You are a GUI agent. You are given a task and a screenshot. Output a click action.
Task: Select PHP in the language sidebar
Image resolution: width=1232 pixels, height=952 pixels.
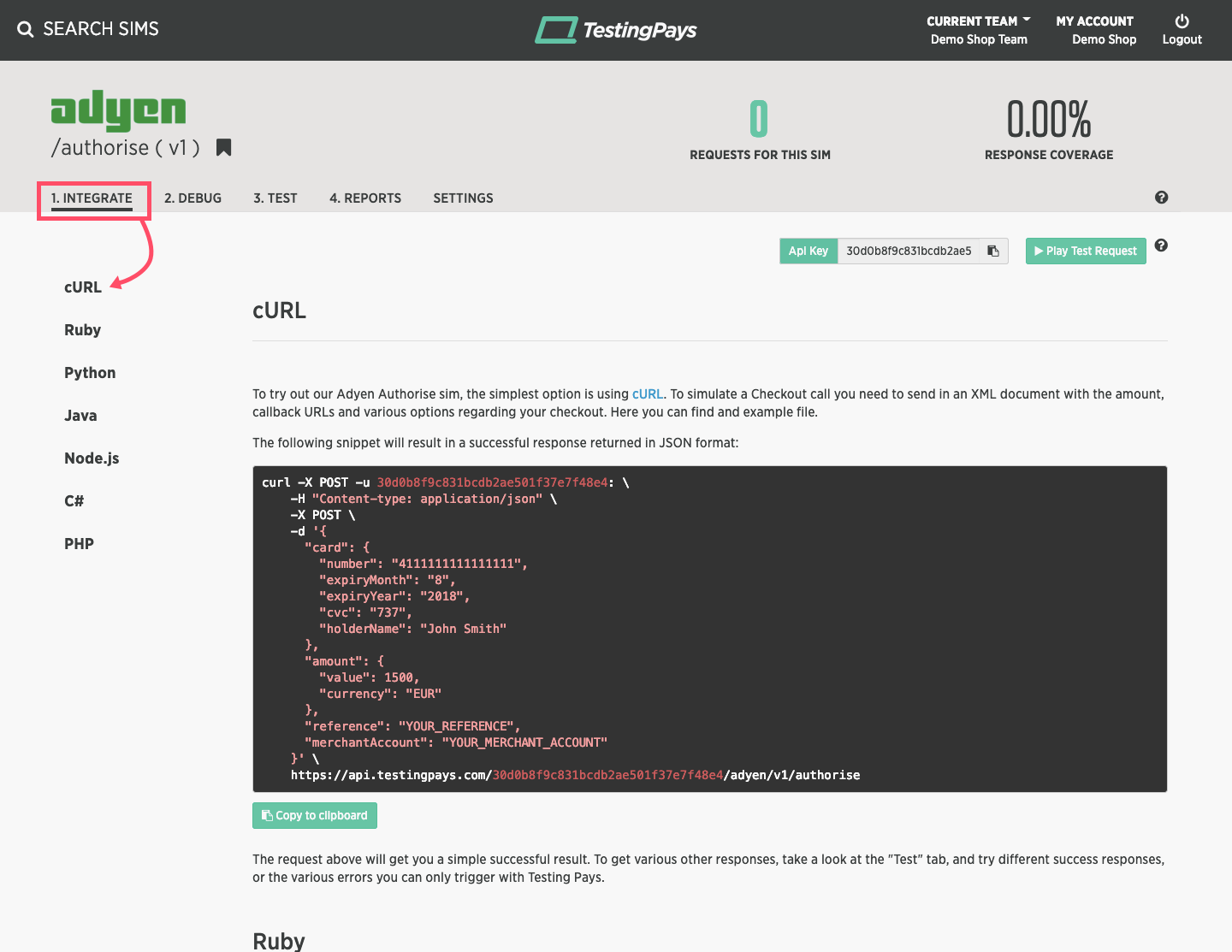(x=79, y=544)
